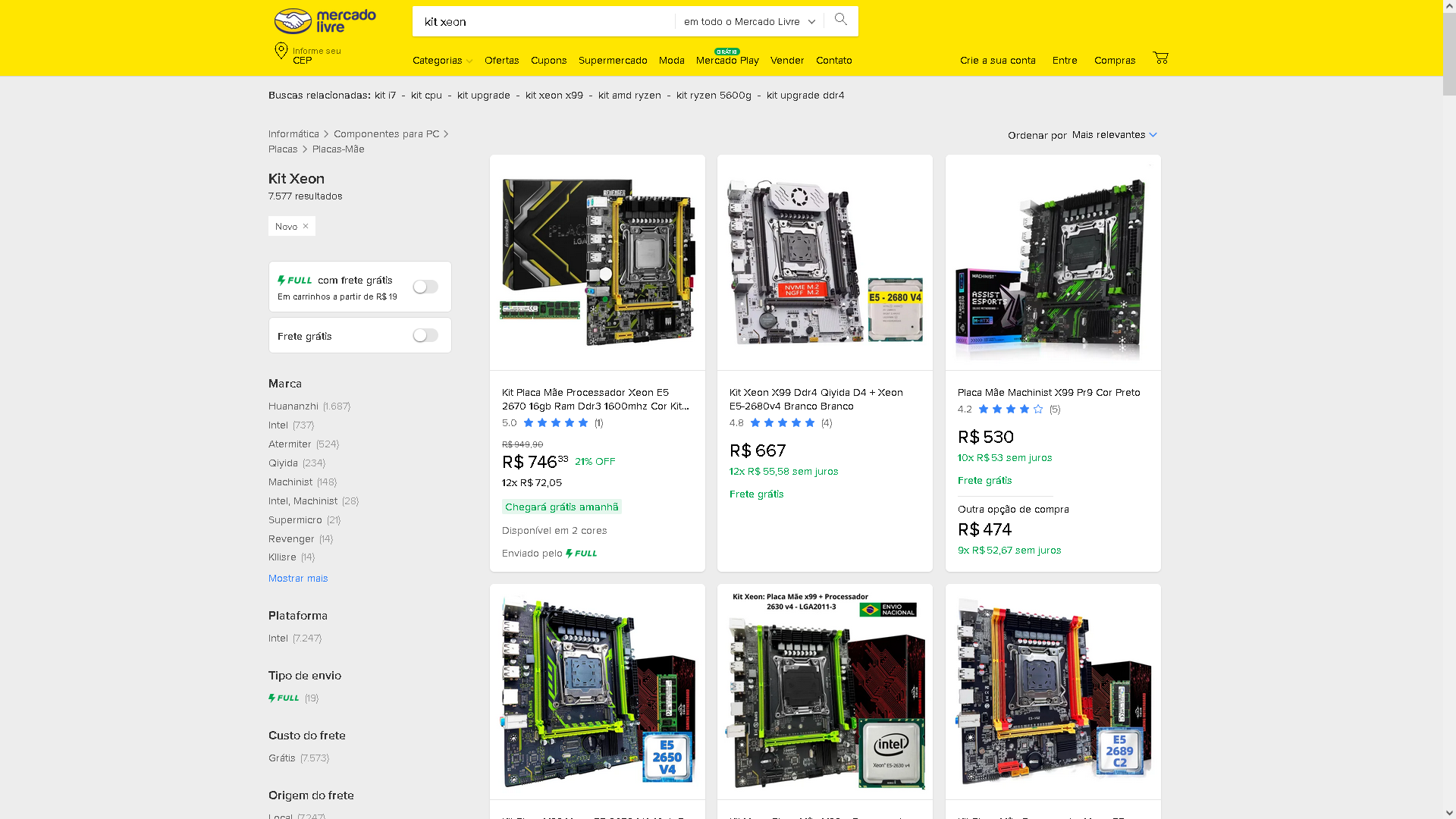The width and height of the screenshot is (1456, 819).
Task: Click the star rating of Qiyida D4 kit
Action: [x=782, y=423]
